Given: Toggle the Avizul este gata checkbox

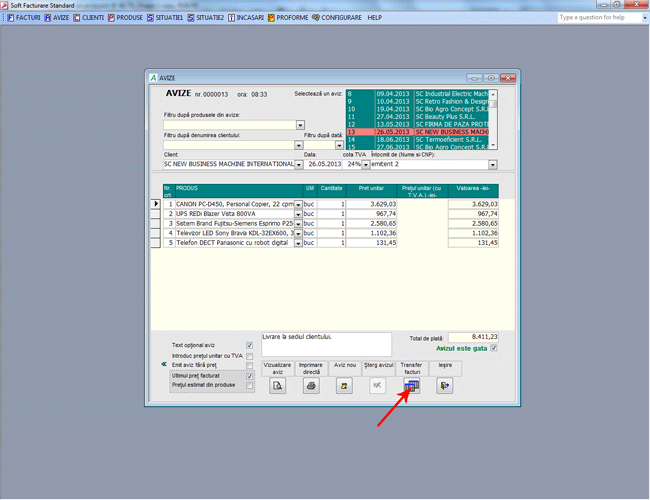Looking at the screenshot, I should [x=494, y=348].
